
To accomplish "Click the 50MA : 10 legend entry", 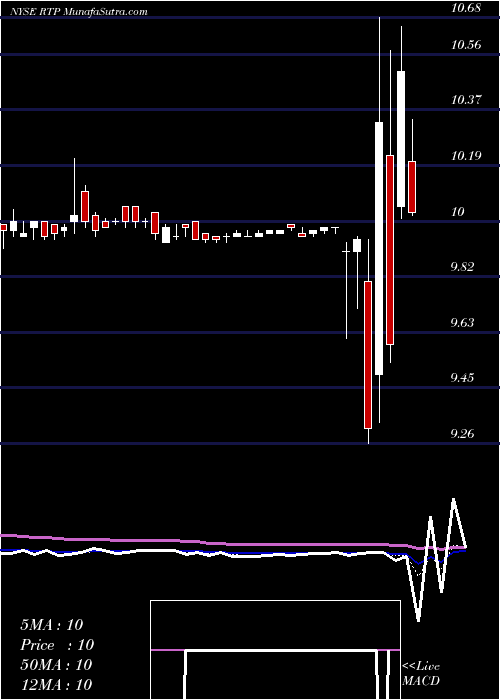I will (56, 664).
